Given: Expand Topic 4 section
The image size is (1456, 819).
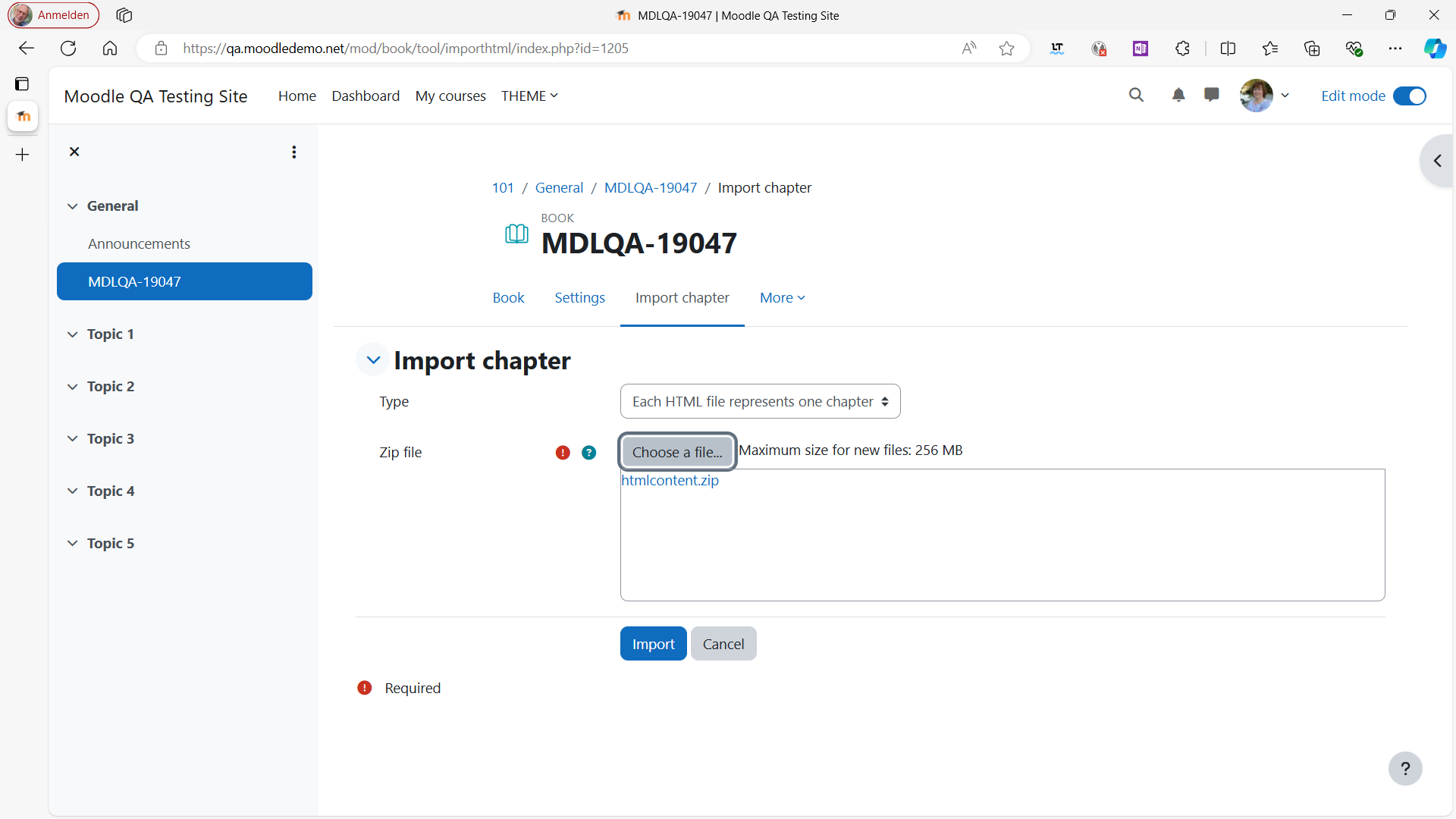Looking at the screenshot, I should (72, 491).
